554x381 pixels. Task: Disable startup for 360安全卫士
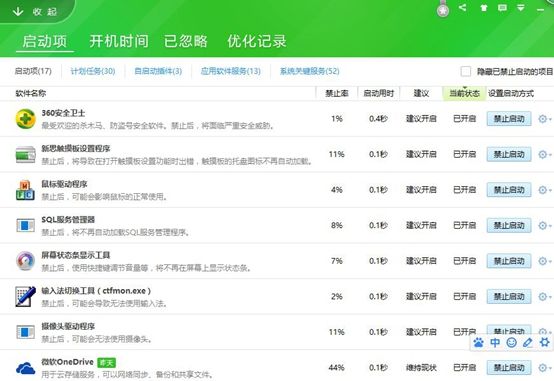[x=509, y=119]
